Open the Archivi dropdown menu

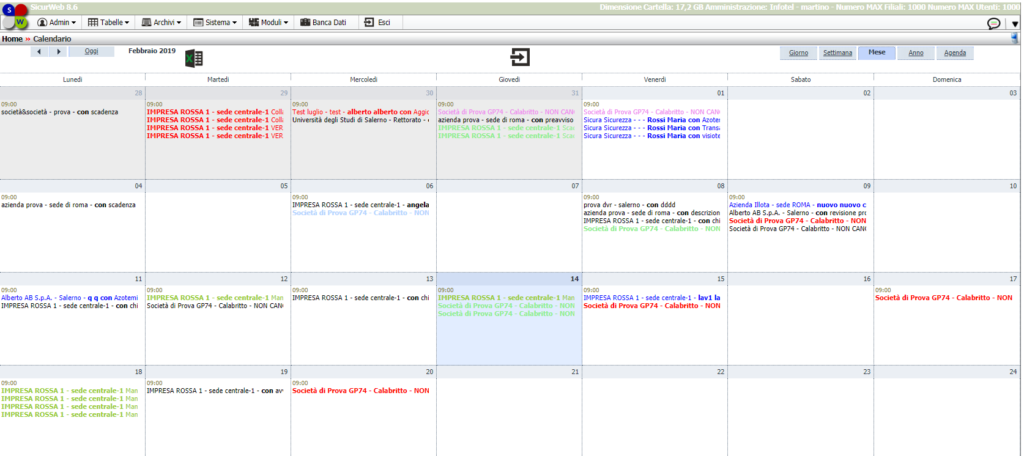[x=161, y=22]
